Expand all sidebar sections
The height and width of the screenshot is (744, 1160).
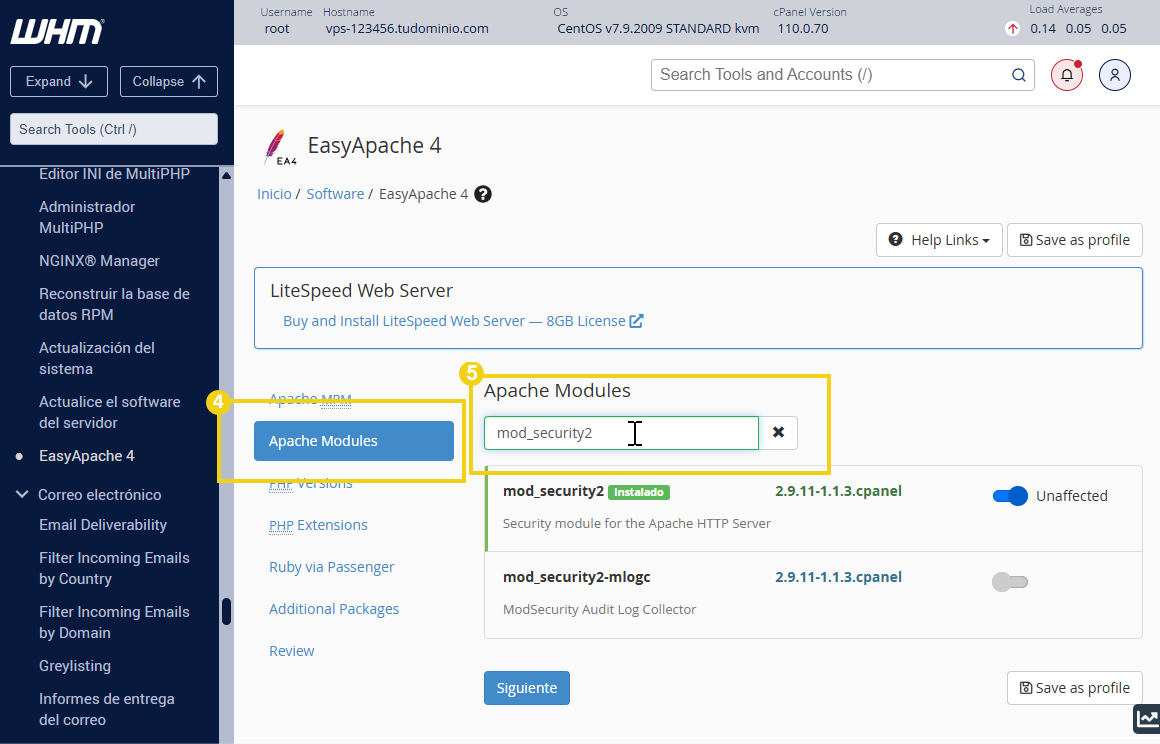58,81
